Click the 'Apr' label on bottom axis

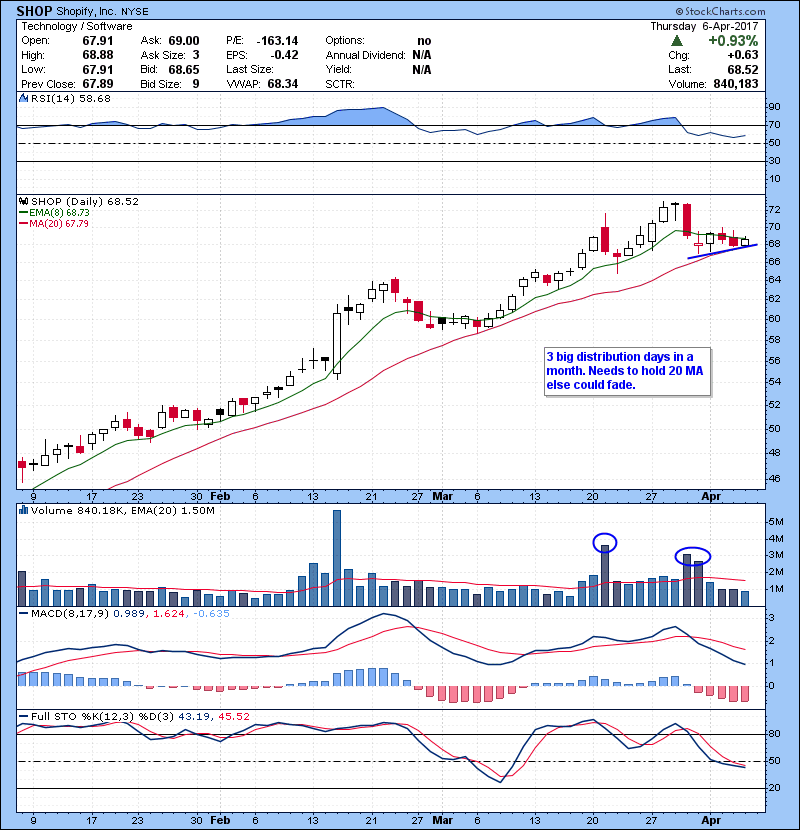click(x=711, y=820)
